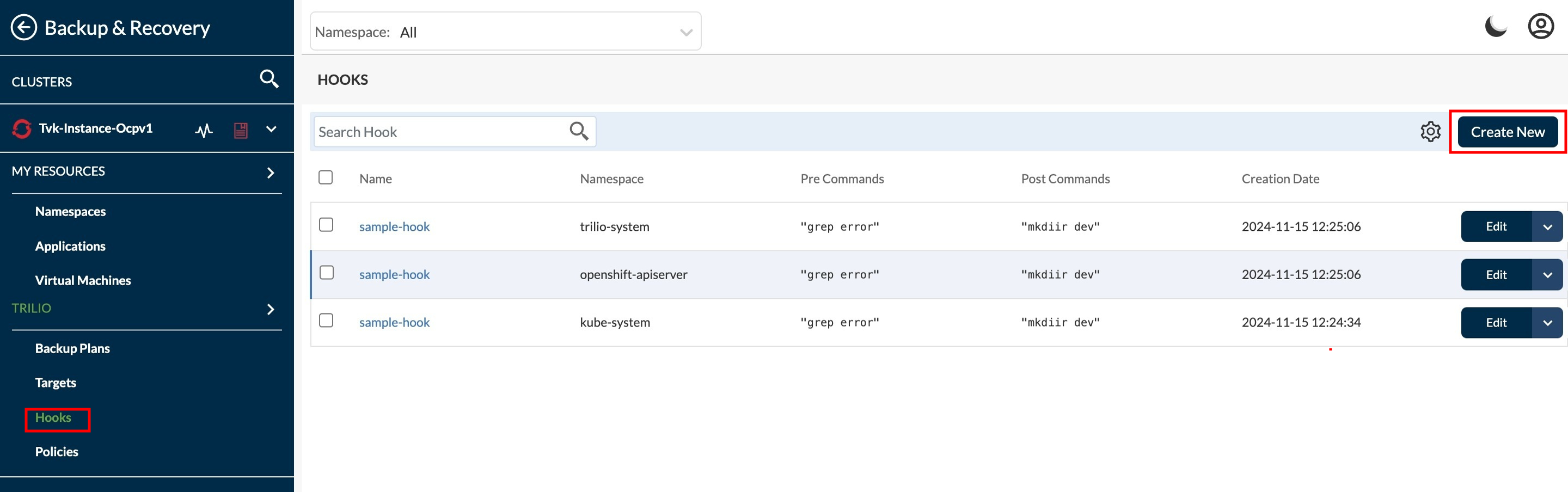The width and height of the screenshot is (1568, 492).
Task: Click the red document icon for Tvk-Instance-Ocpv1
Action: point(241,130)
